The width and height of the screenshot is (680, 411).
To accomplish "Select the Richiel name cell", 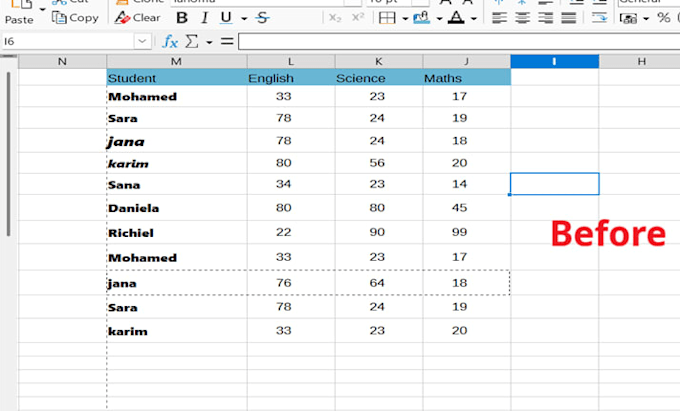I will (177, 232).
